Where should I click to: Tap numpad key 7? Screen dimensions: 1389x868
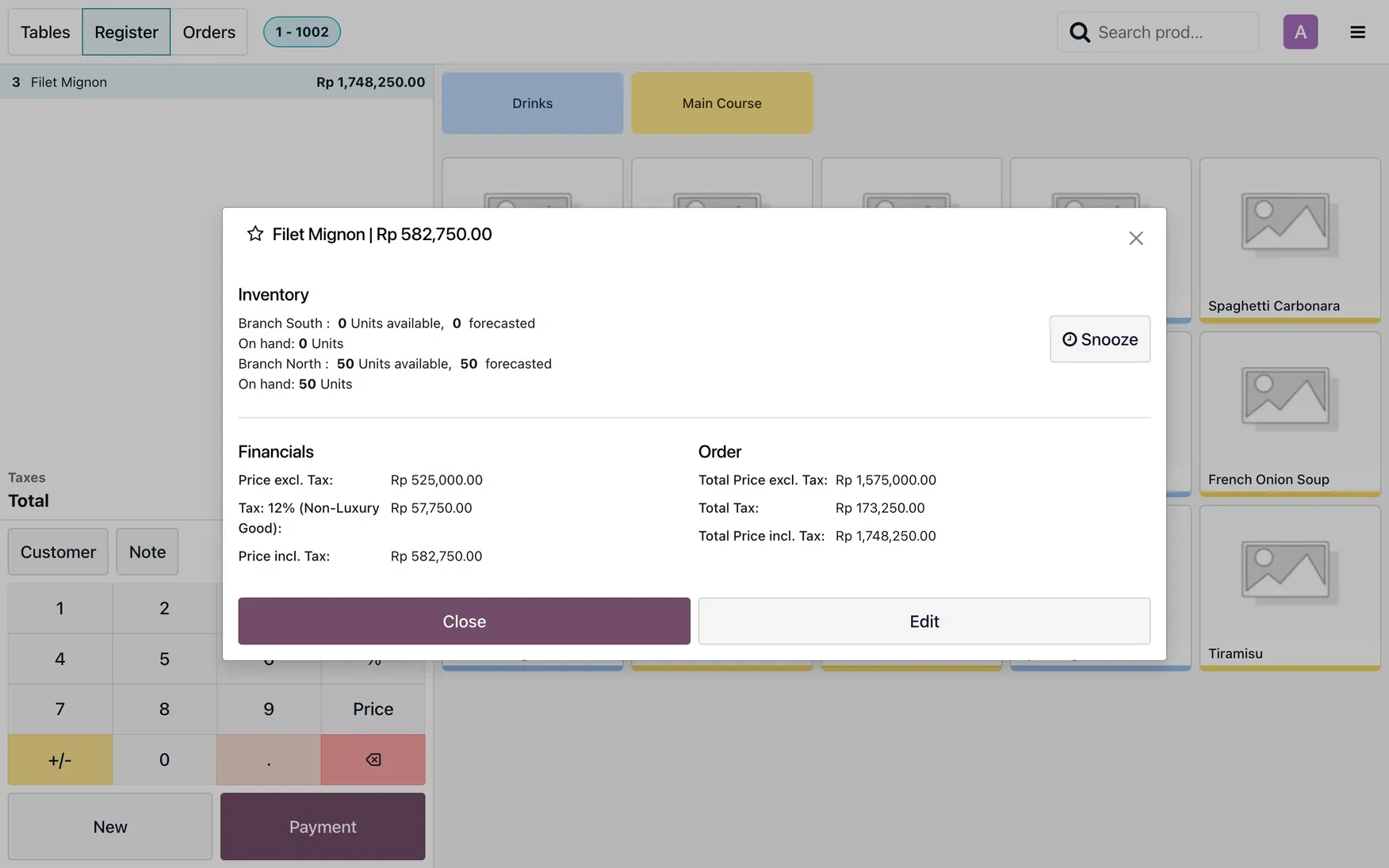click(59, 709)
